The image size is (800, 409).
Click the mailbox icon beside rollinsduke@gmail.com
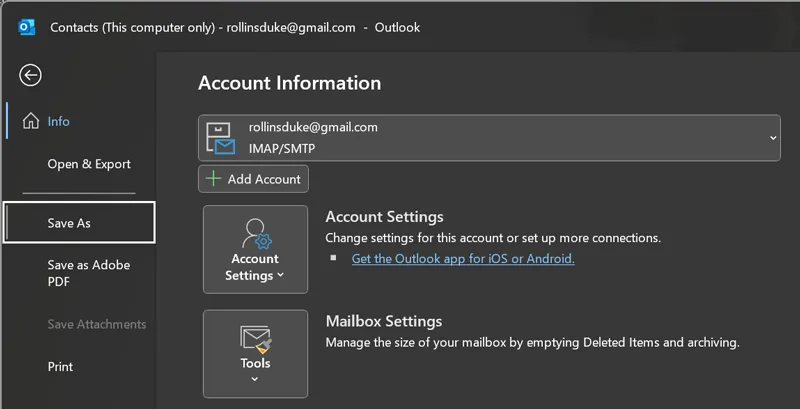[220, 138]
